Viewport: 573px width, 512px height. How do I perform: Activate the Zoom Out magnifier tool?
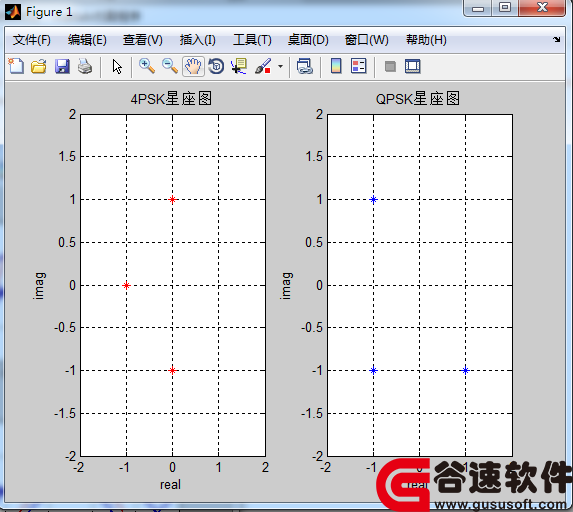click(170, 67)
